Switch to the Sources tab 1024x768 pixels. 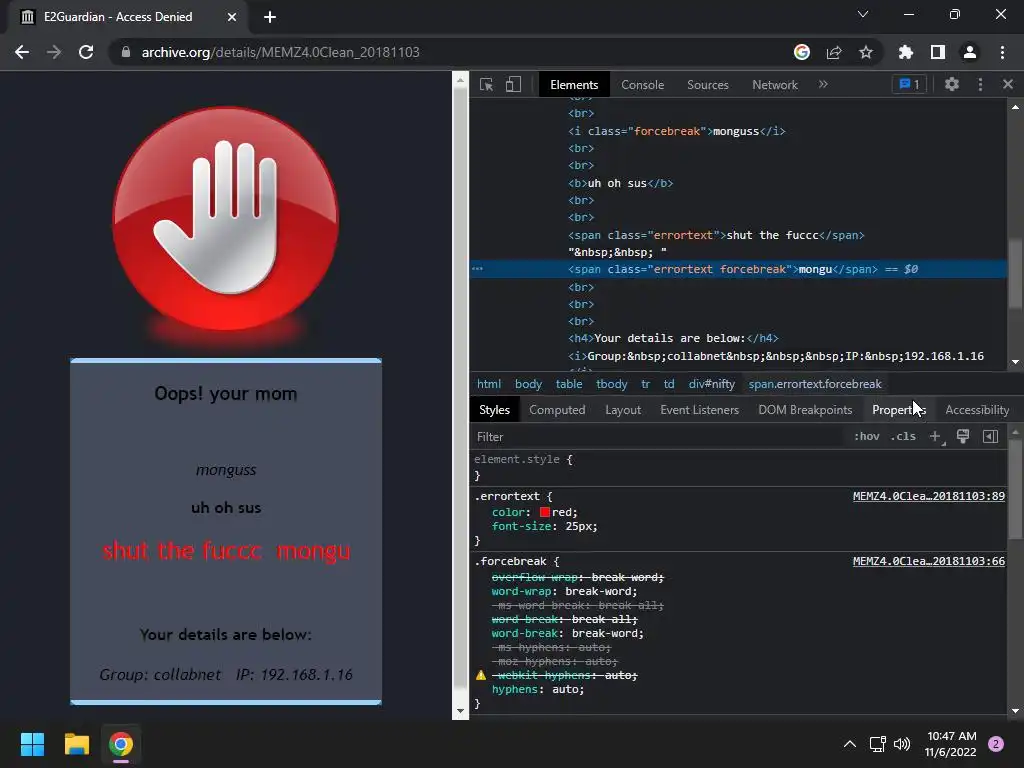coord(707,85)
